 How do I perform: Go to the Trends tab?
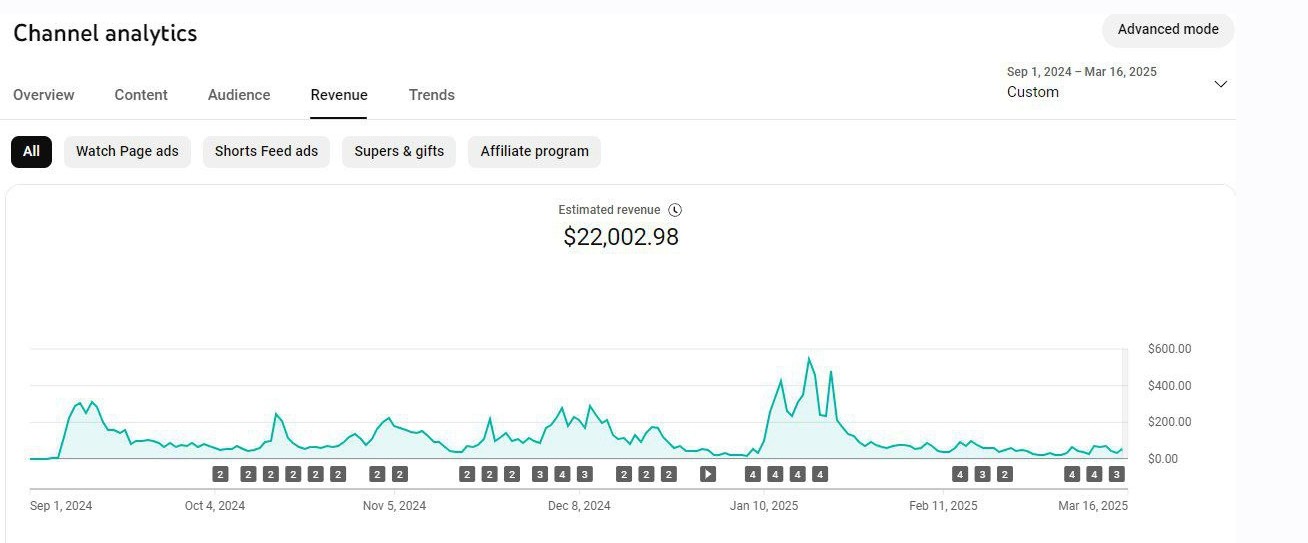coord(431,95)
